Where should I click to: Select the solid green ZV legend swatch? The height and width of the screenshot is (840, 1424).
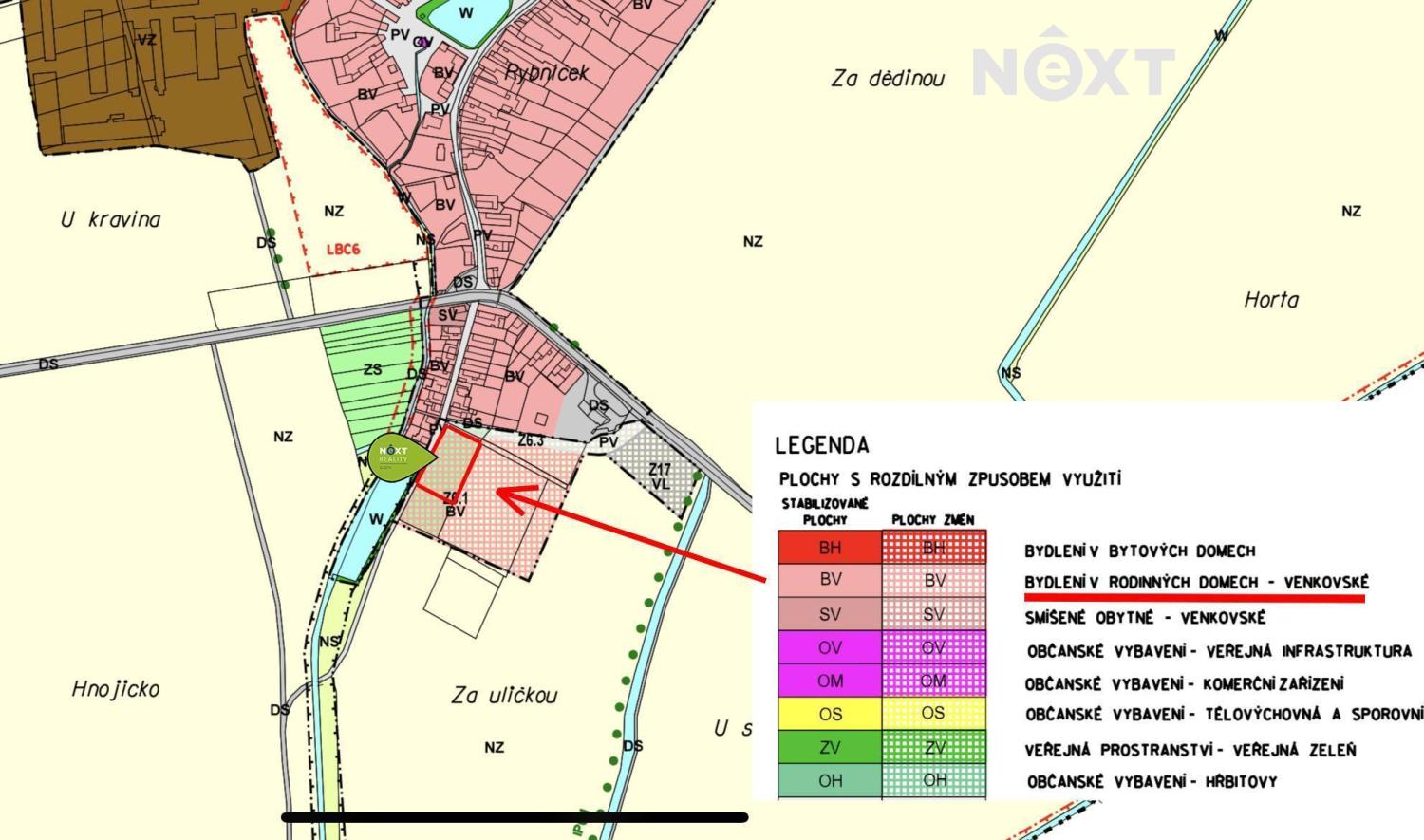[x=830, y=748]
